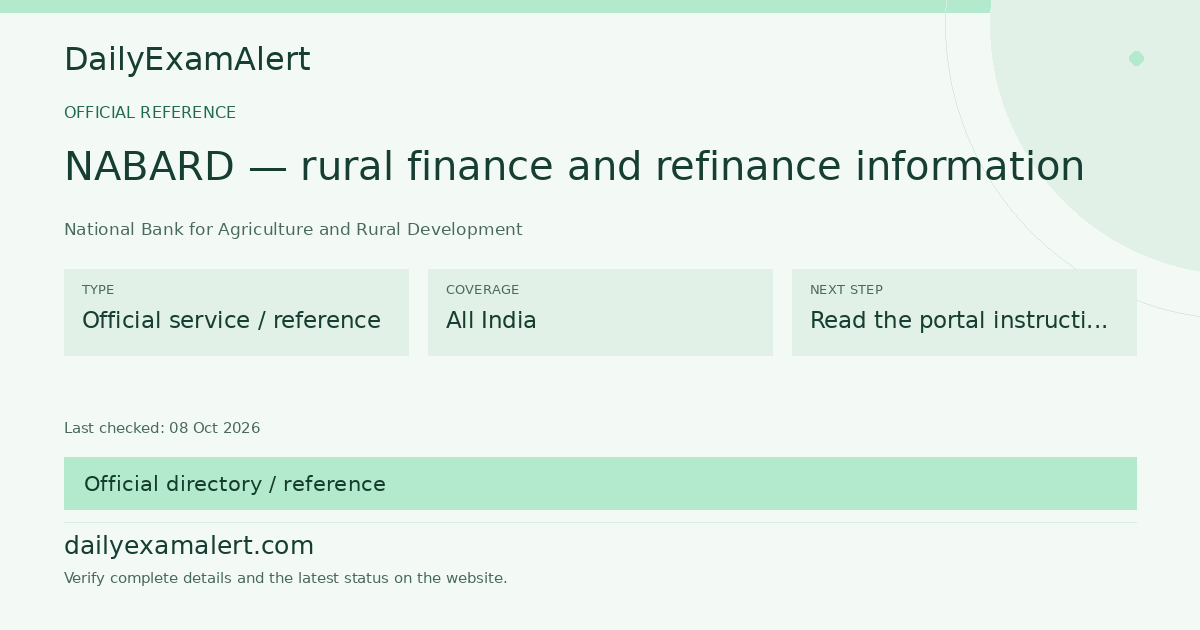Open the Official service / reference type card
Viewport: 1200px width, 630px height.
click(x=236, y=312)
